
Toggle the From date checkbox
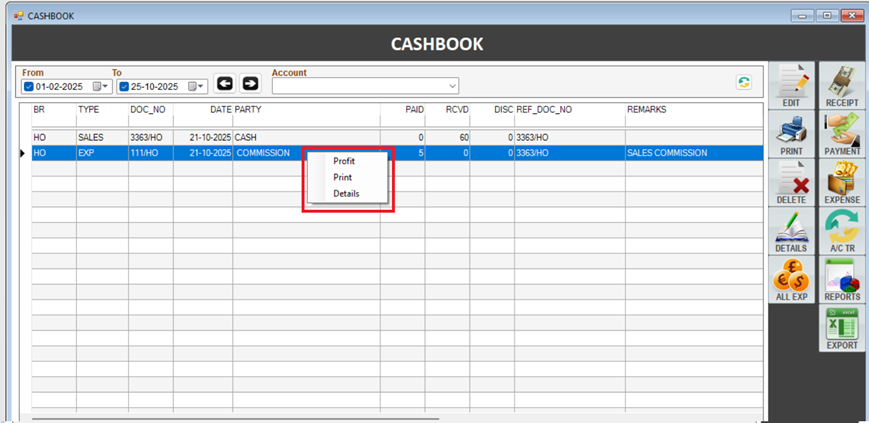pos(29,86)
